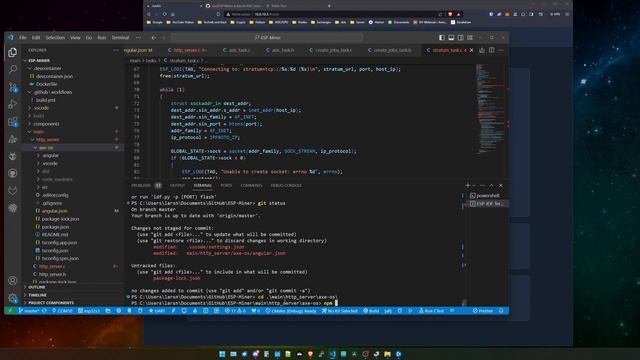Open Dockerfile in the explorer

click(46, 84)
